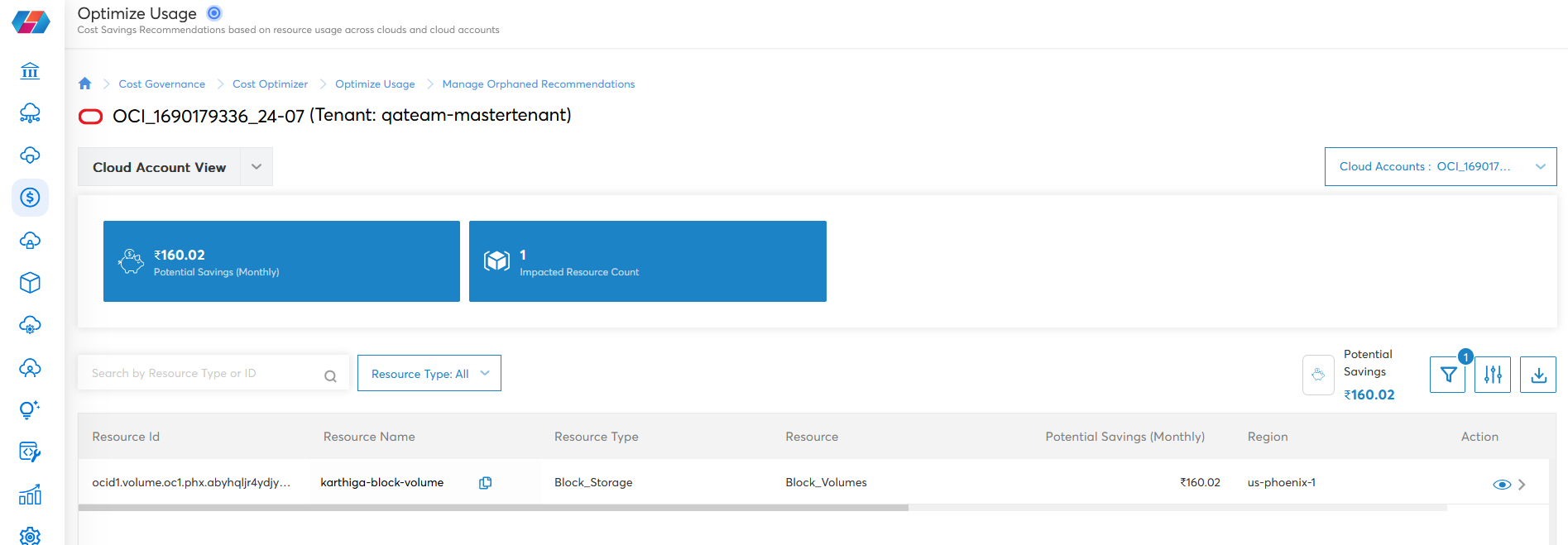The image size is (1568, 545).
Task: Click karthiga-block-volume name cell
Action: click(x=382, y=482)
